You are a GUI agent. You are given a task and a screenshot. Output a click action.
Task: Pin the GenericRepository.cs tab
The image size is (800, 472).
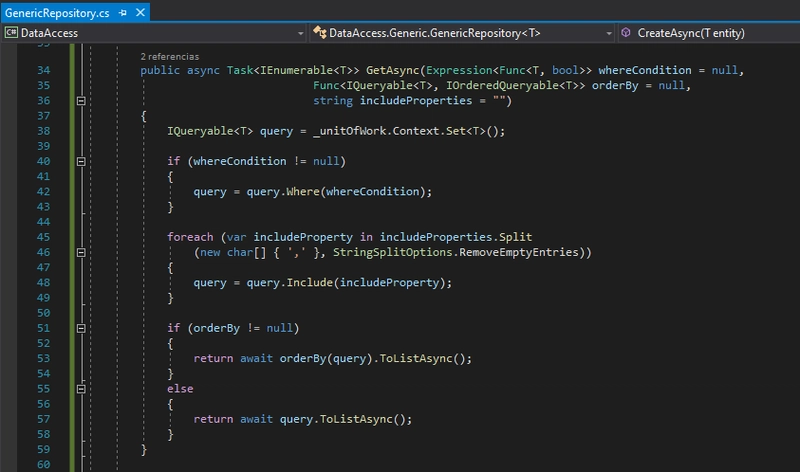tap(122, 13)
